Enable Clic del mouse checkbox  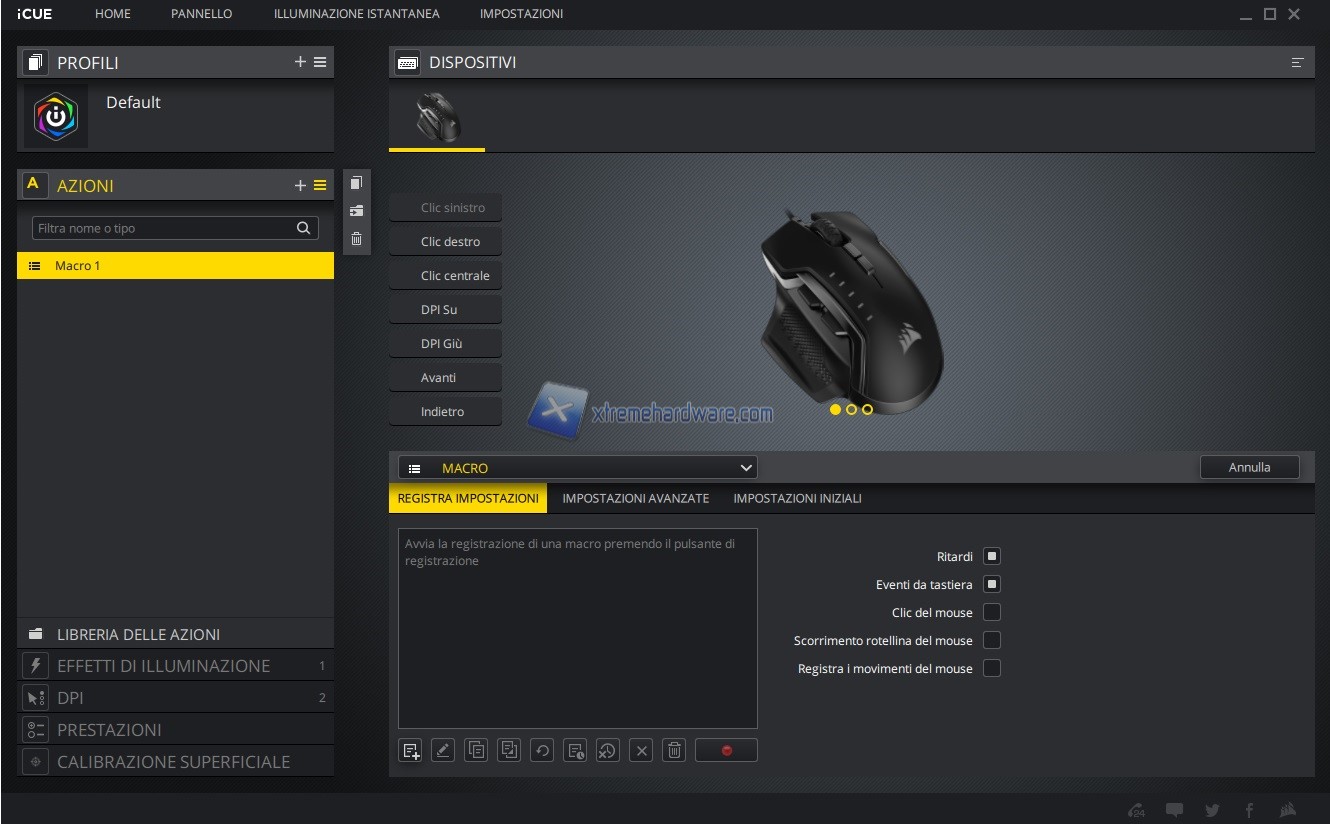[991, 612]
